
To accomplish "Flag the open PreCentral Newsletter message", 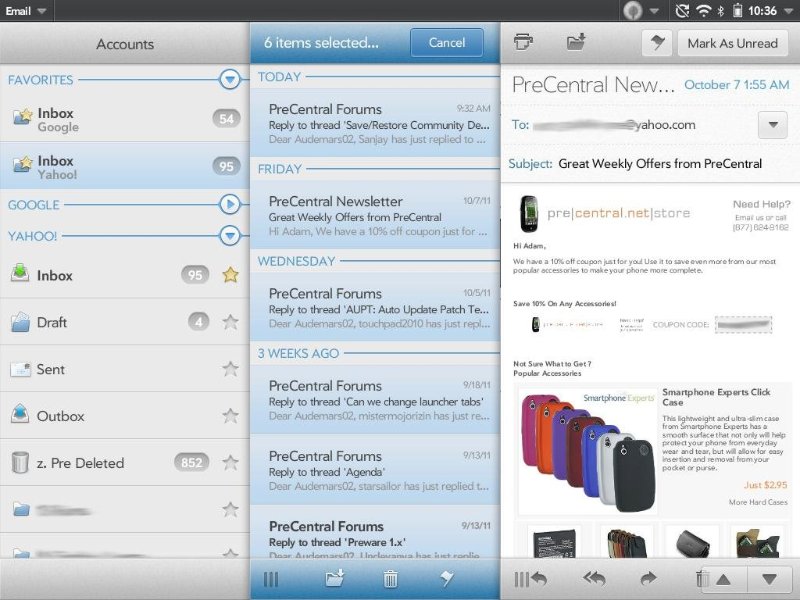I will 657,43.
